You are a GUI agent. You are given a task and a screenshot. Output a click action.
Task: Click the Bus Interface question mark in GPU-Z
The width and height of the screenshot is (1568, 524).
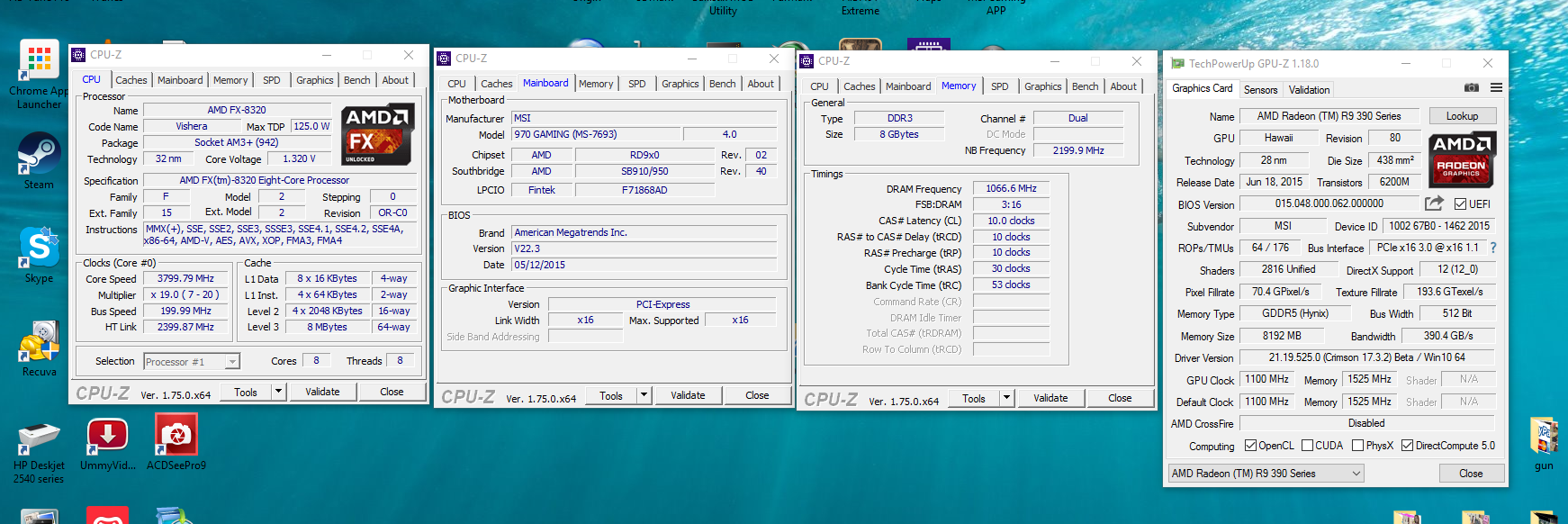point(1493,248)
